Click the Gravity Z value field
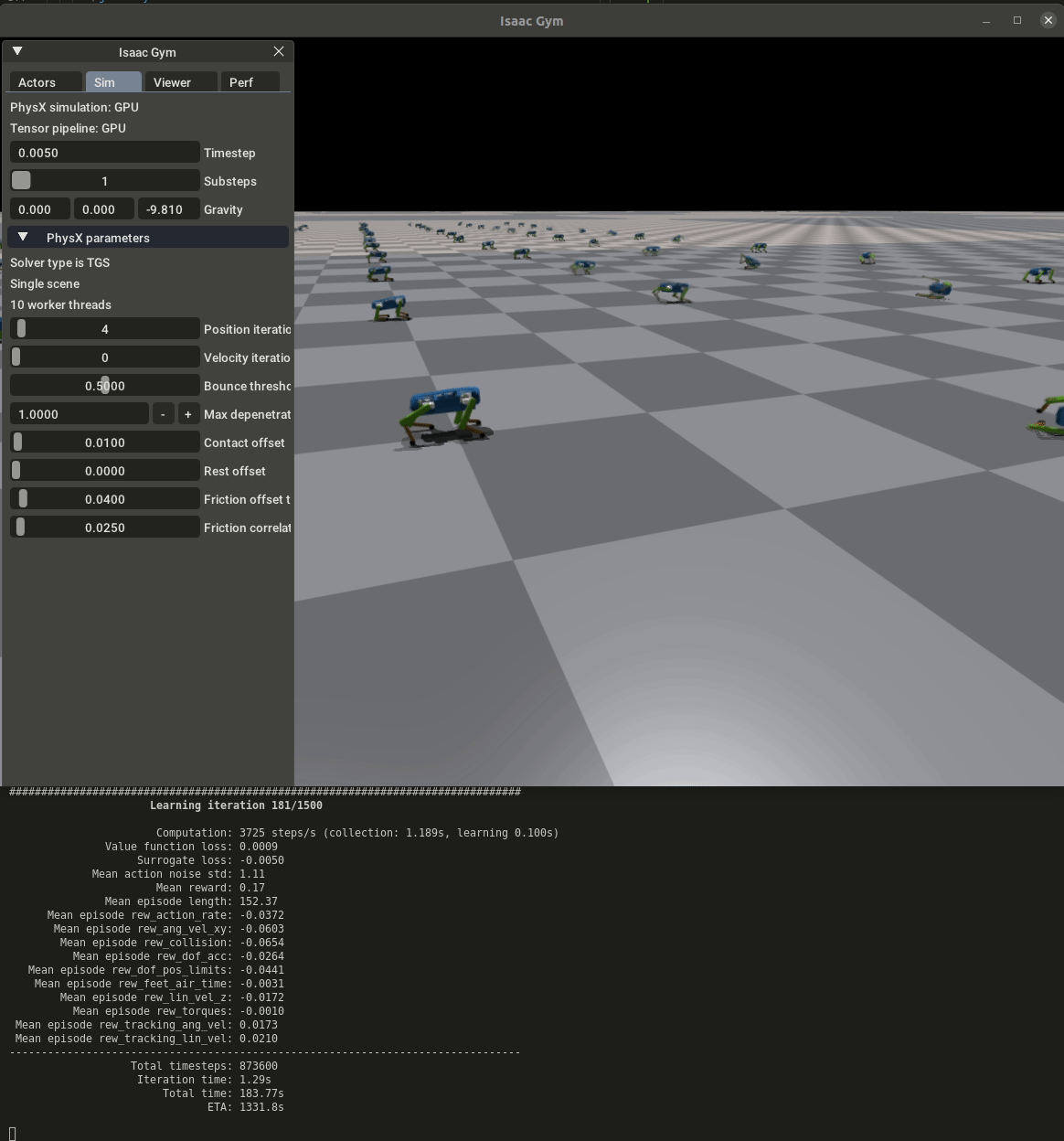 [x=167, y=209]
